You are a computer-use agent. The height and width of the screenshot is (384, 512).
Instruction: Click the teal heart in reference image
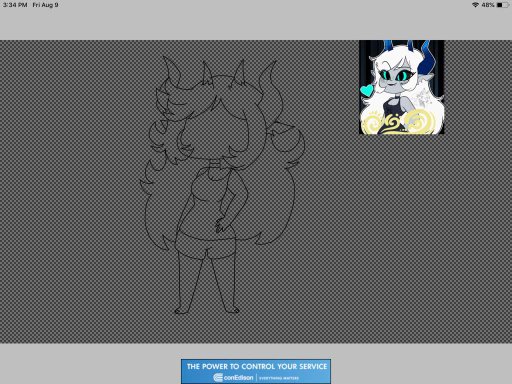pos(367,90)
